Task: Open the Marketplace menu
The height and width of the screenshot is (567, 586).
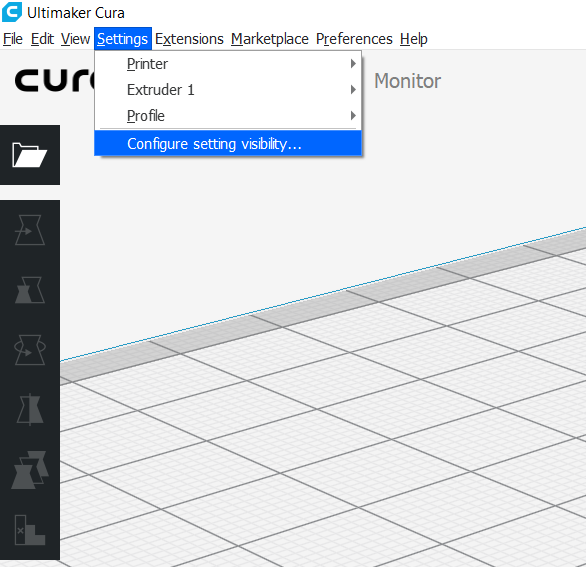Action: coord(269,39)
